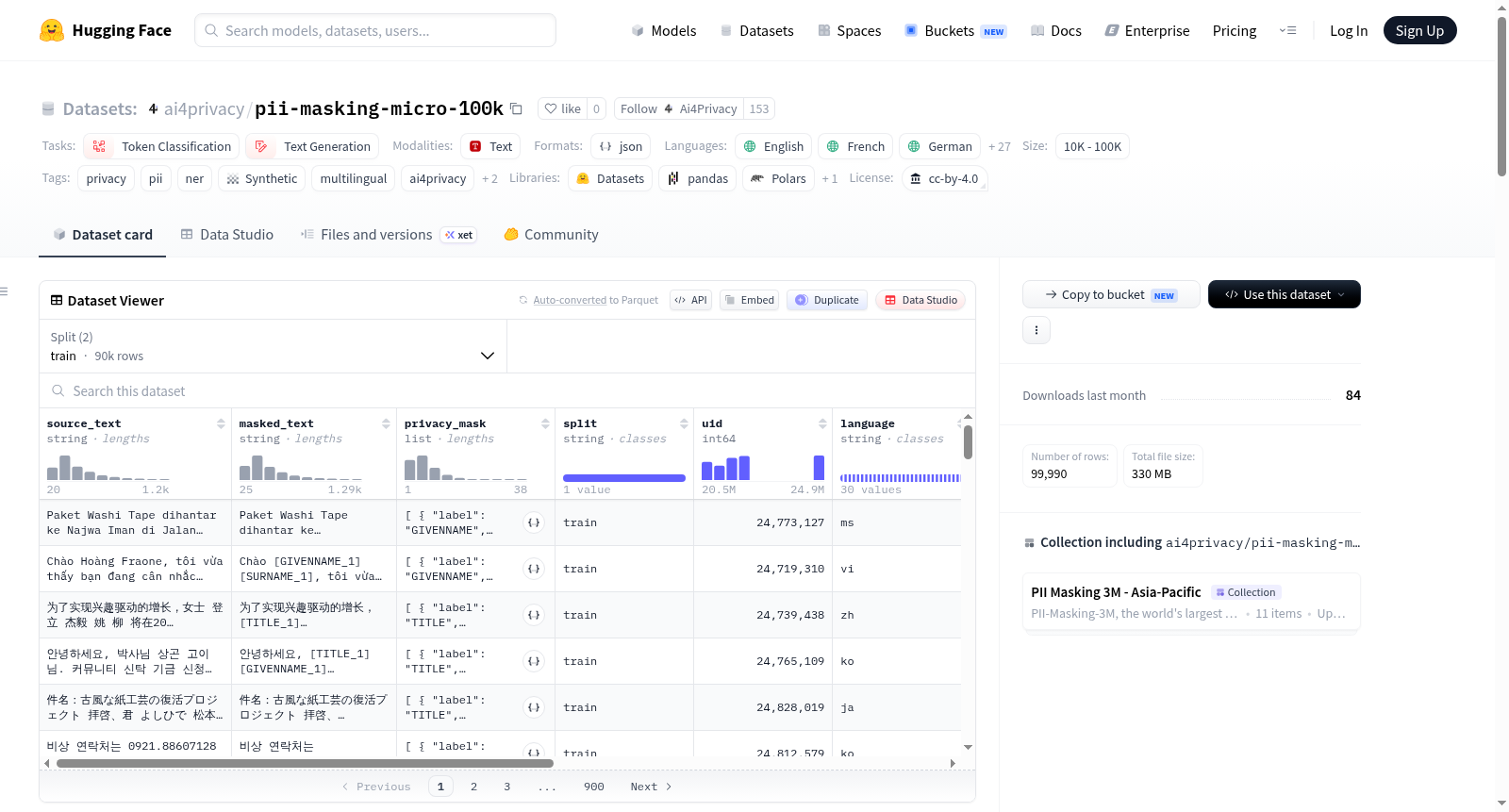Select the Text Generation task tag

click(x=312, y=146)
